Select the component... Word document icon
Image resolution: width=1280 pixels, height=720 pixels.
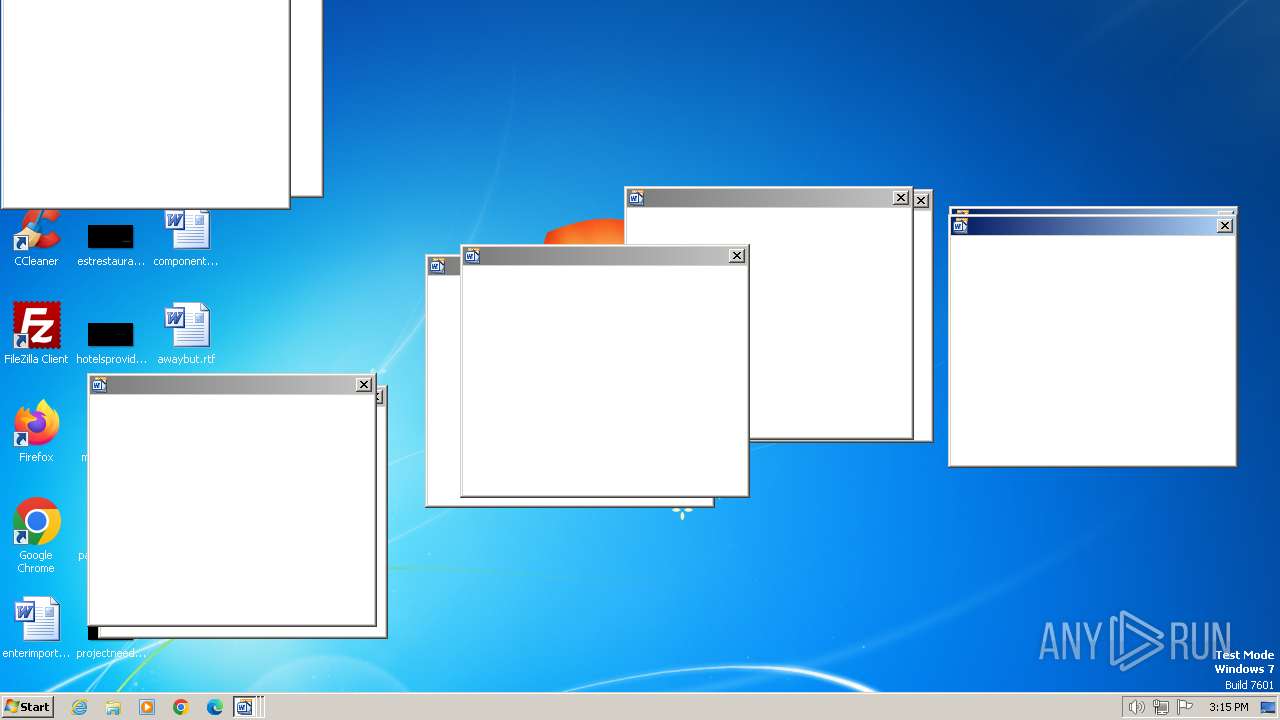(186, 240)
